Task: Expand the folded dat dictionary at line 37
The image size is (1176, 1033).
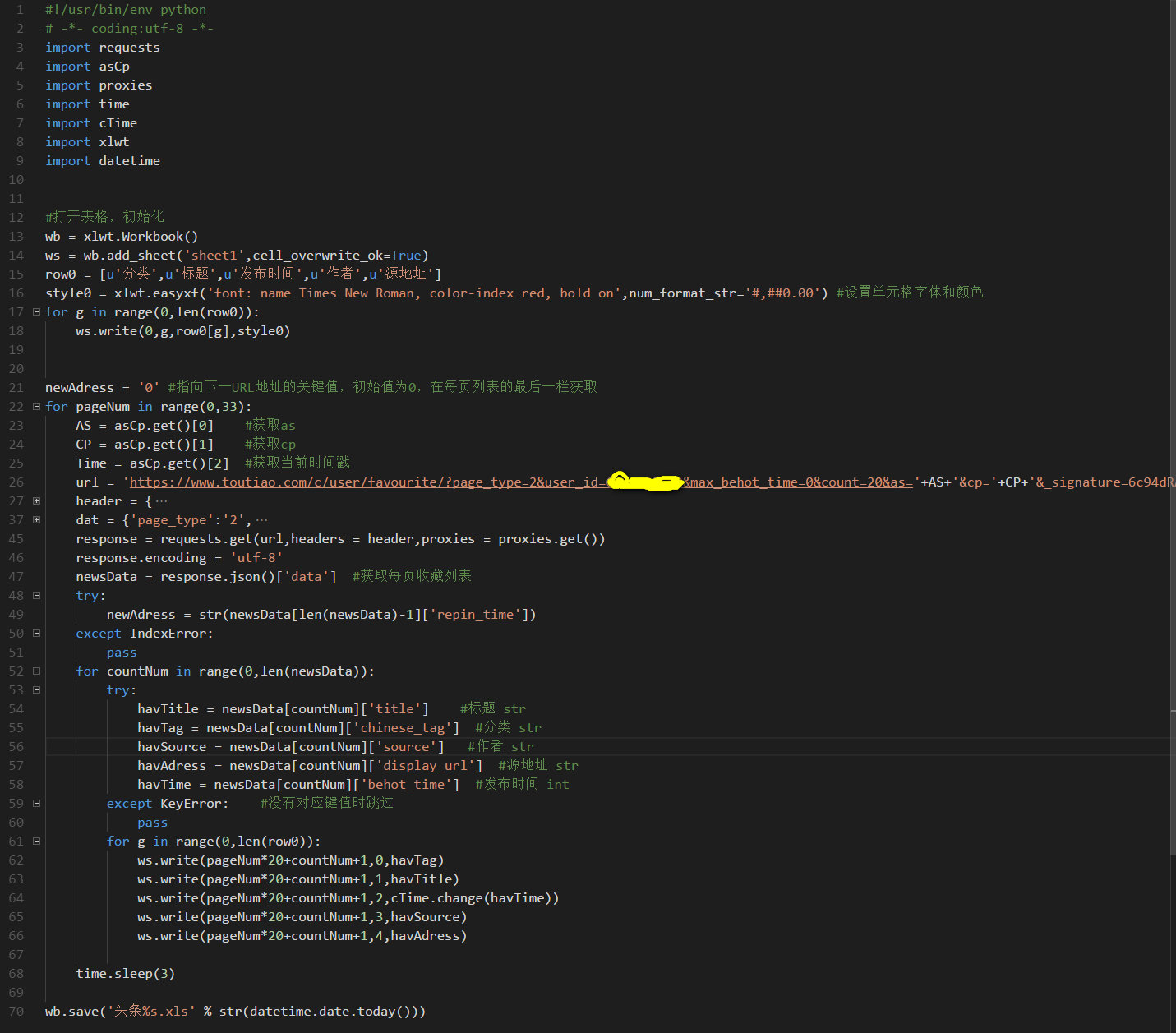Action: click(x=36, y=520)
